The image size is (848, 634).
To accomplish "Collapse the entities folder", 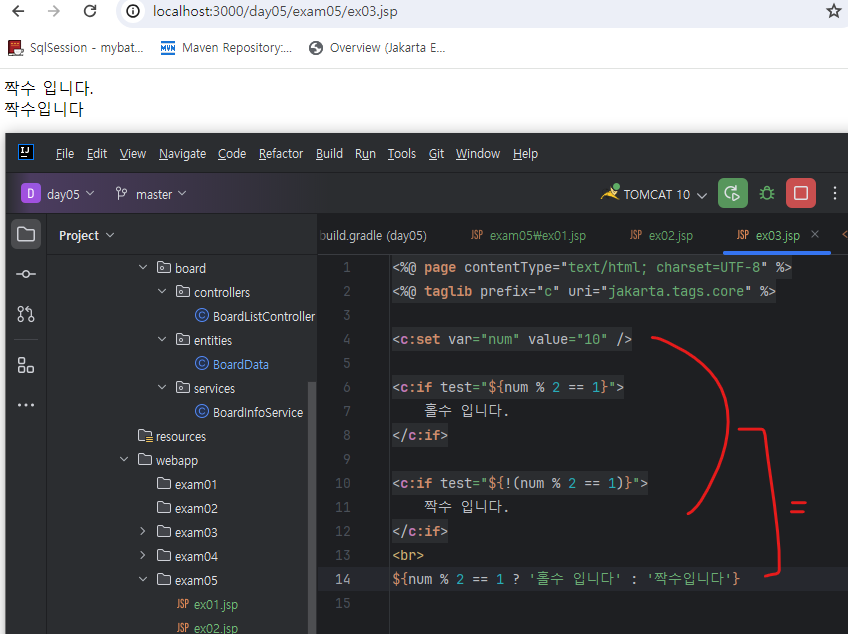I will (162, 340).
